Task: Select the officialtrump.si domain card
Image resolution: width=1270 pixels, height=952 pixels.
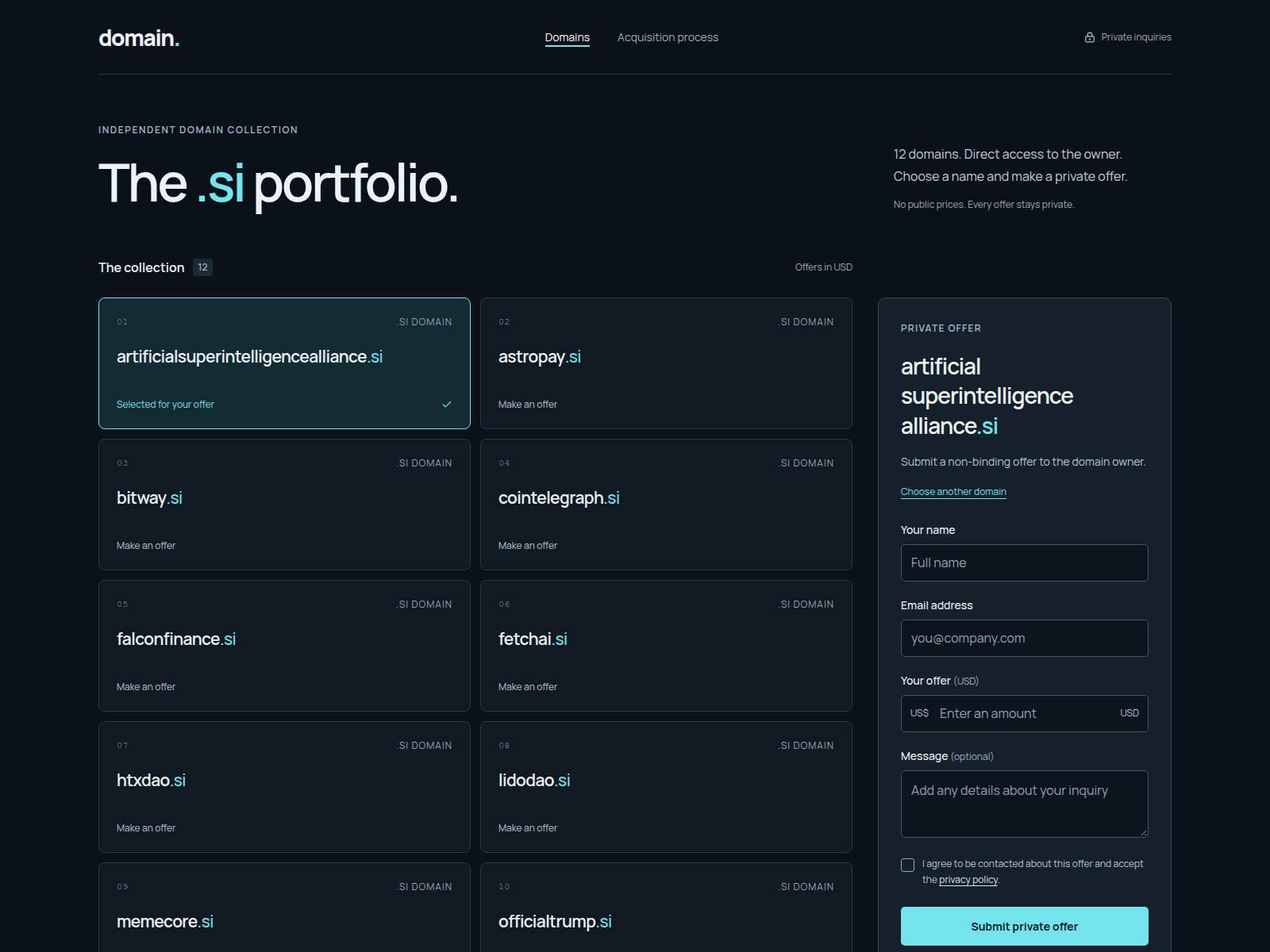Action: tap(666, 908)
